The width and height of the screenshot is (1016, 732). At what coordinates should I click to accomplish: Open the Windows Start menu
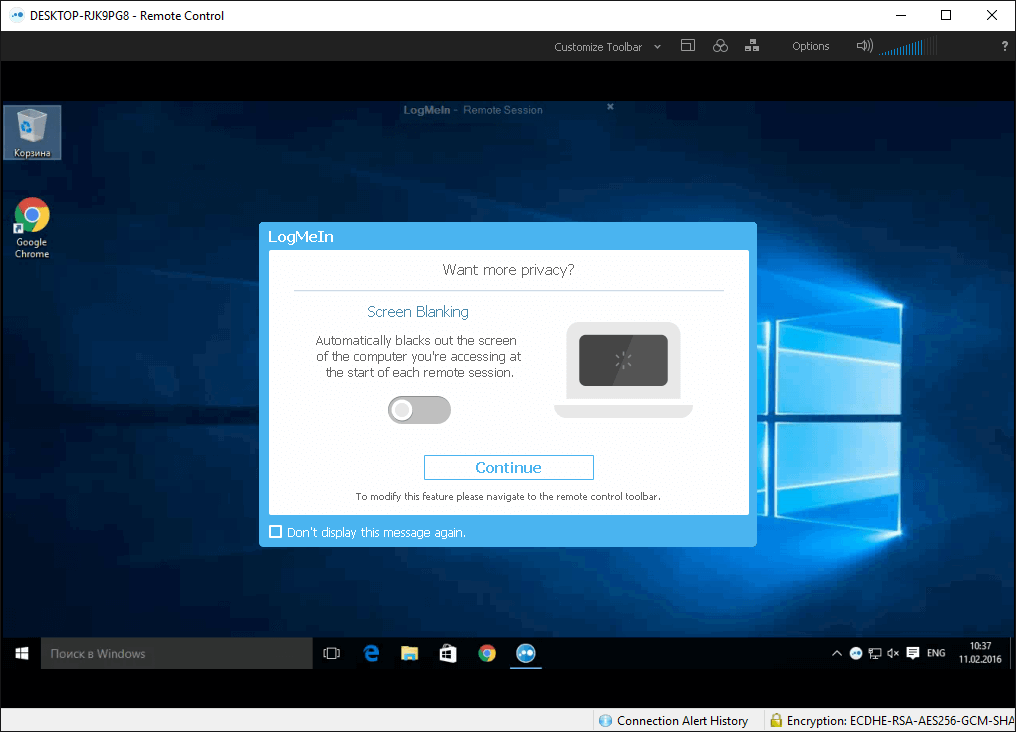21,654
